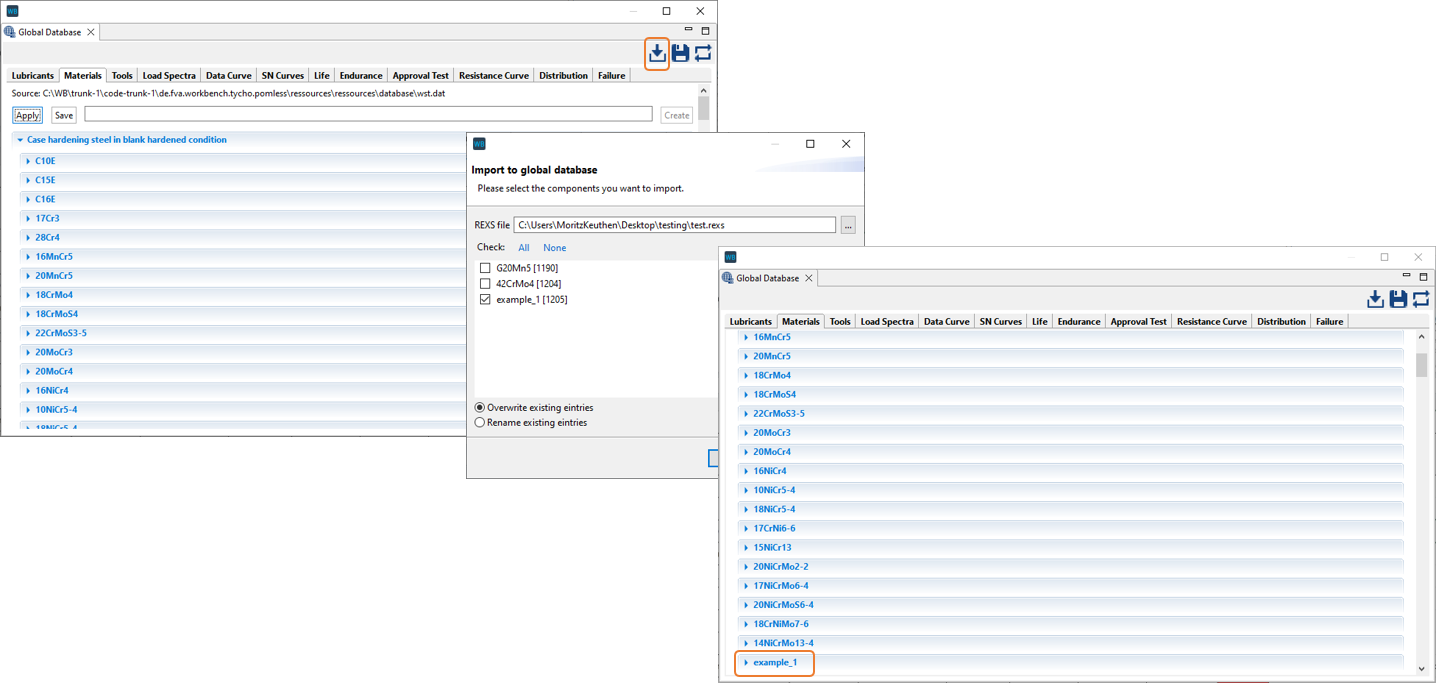The height and width of the screenshot is (683, 1436).
Task: Select the Rename existing entries radio button
Action: [479, 421]
